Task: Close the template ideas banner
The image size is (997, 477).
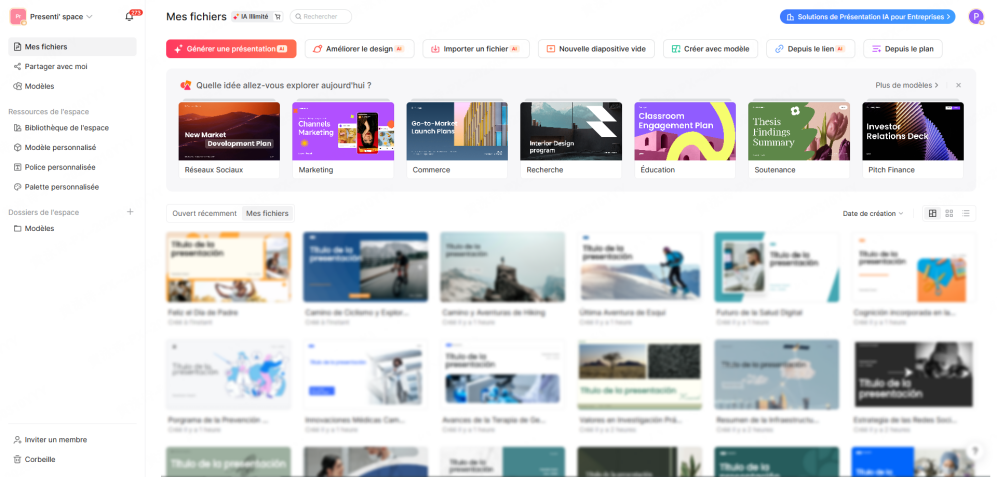Action: pos(958,86)
